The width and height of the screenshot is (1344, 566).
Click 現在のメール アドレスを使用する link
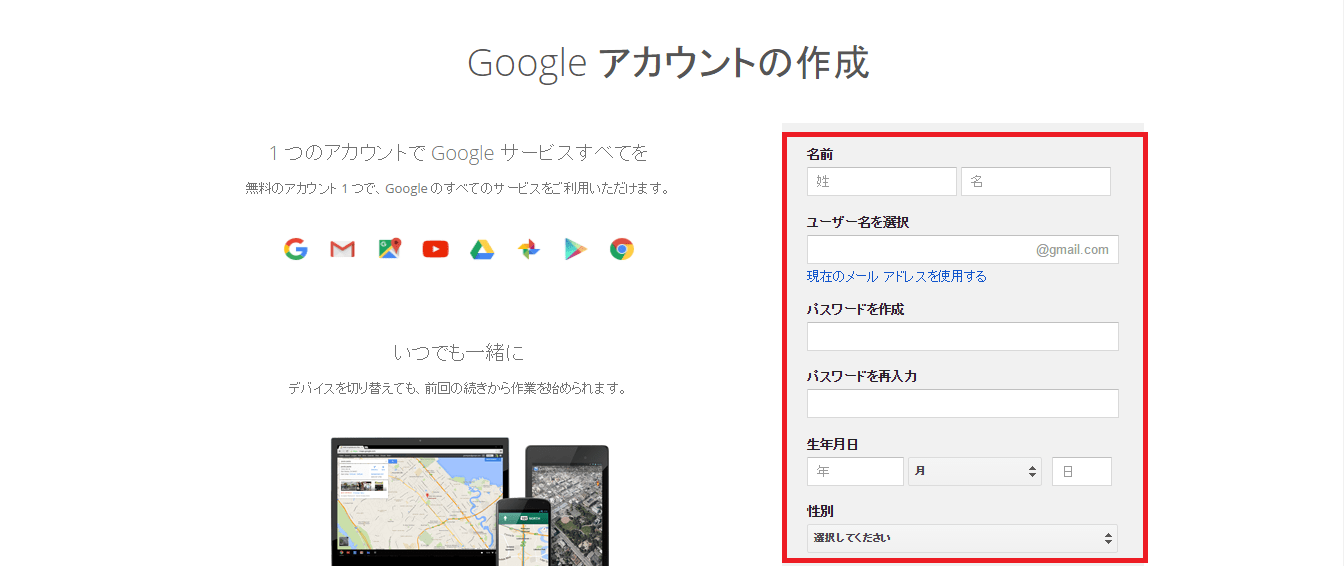coord(897,276)
